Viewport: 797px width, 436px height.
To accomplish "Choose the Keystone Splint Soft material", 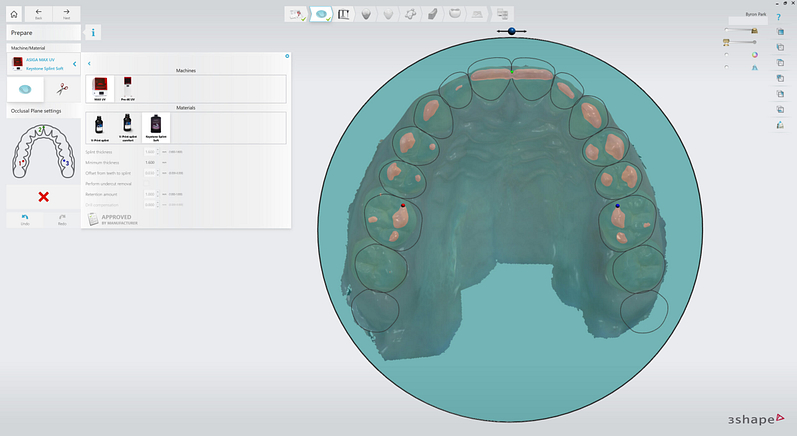I will pyautogui.click(x=157, y=127).
